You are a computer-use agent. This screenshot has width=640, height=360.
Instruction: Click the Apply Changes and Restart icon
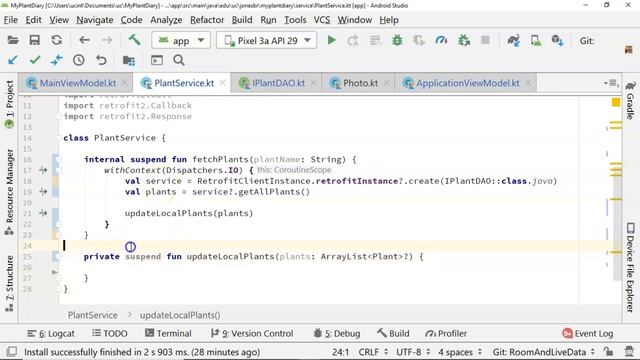pyautogui.click(x=353, y=40)
